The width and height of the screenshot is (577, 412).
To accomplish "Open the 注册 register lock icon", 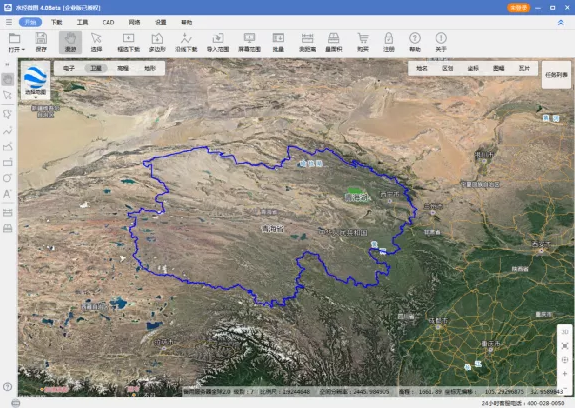I will click(x=389, y=42).
